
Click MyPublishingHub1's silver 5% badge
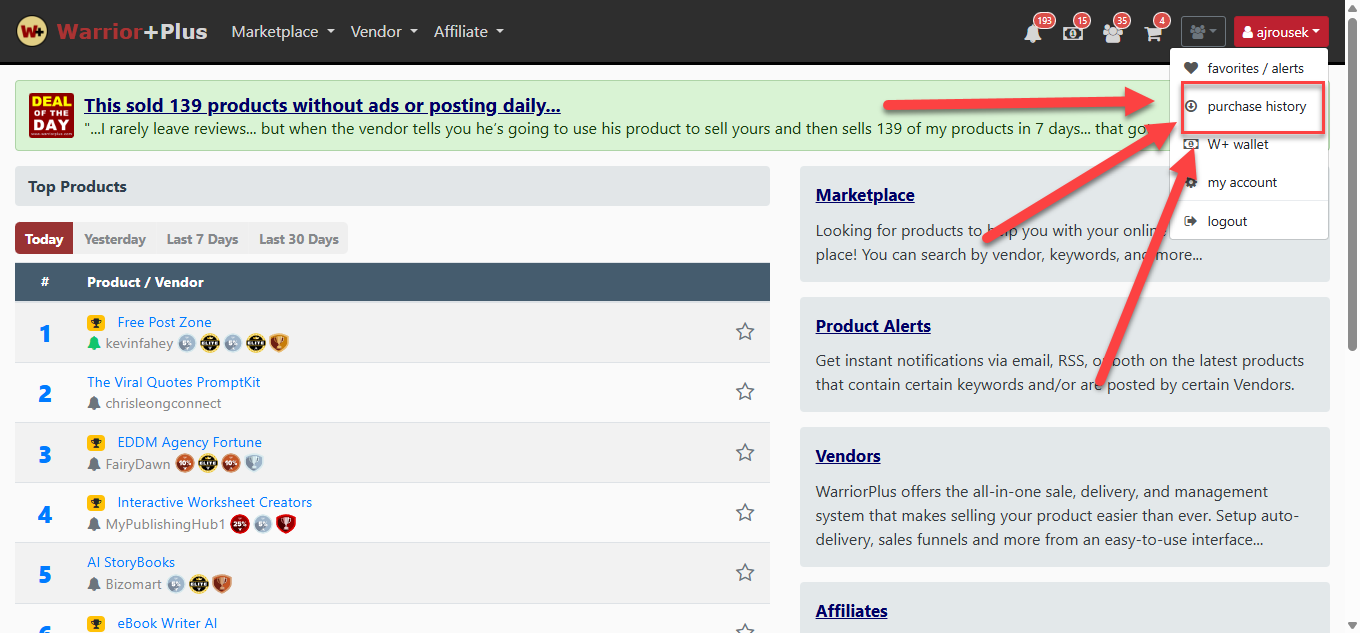point(263,523)
